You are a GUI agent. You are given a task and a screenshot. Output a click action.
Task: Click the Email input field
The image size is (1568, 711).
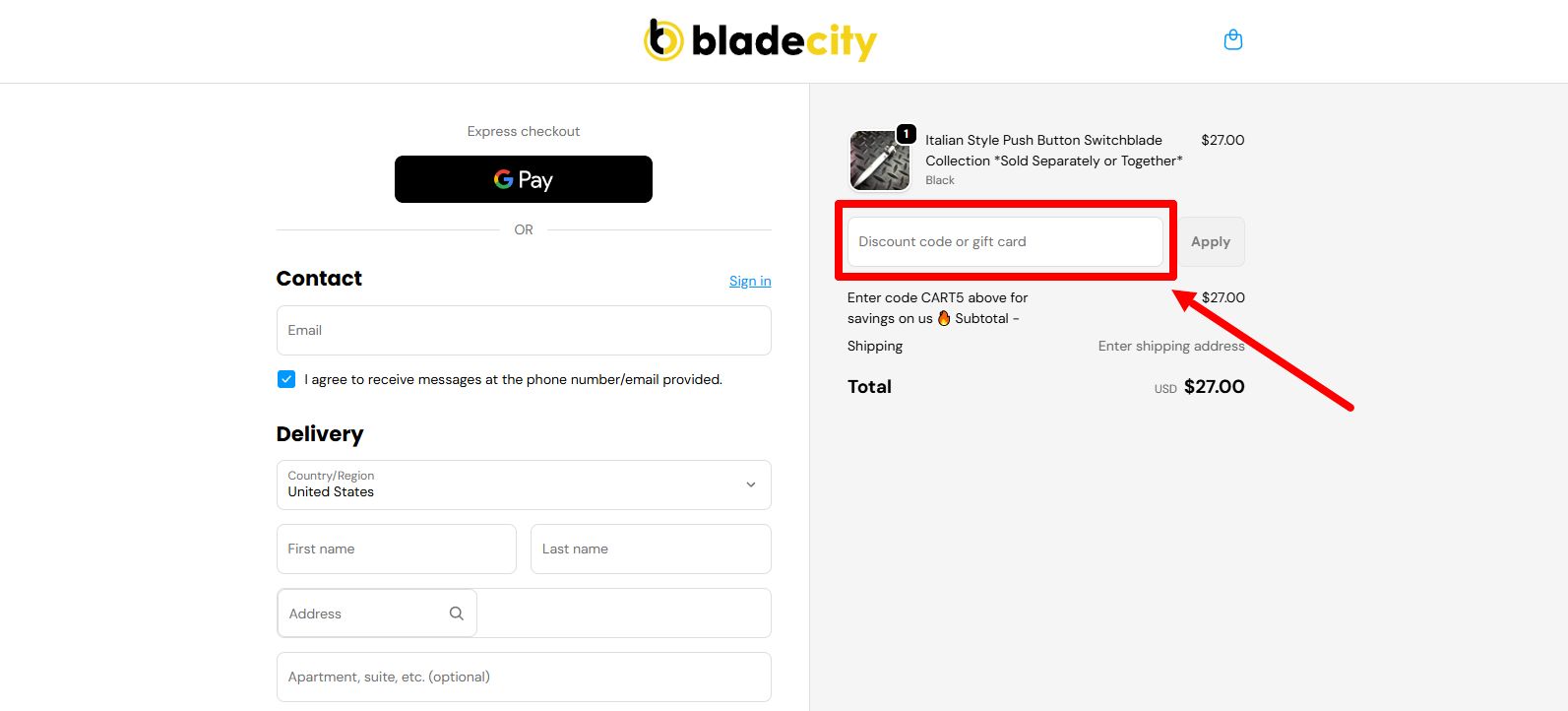[x=523, y=330]
